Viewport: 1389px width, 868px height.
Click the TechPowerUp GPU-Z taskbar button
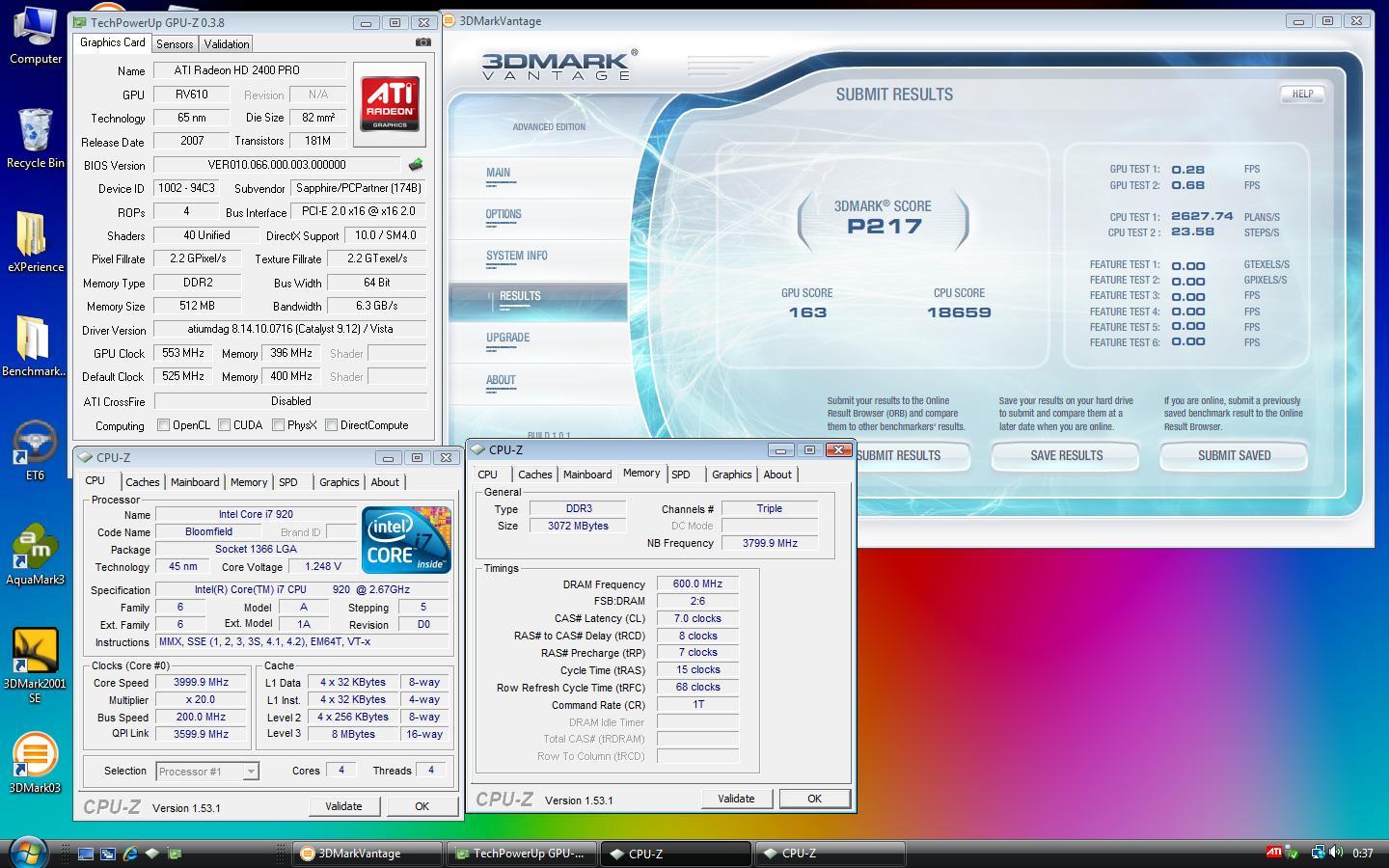tap(522, 854)
